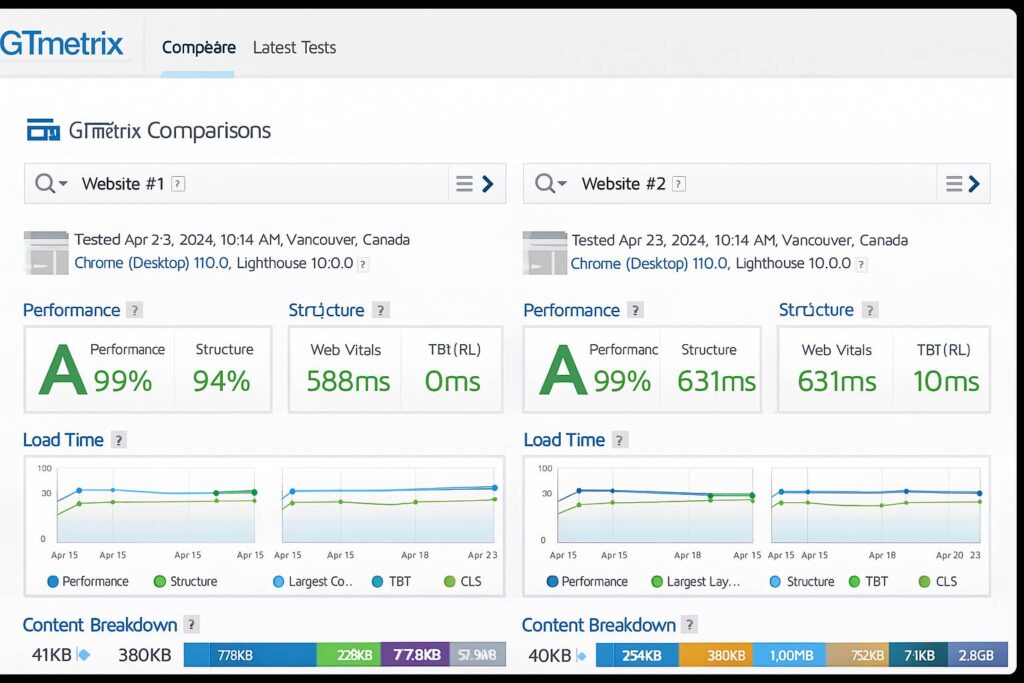
Task: Click the help icon beside Website #2
Action: pyautogui.click(x=679, y=184)
